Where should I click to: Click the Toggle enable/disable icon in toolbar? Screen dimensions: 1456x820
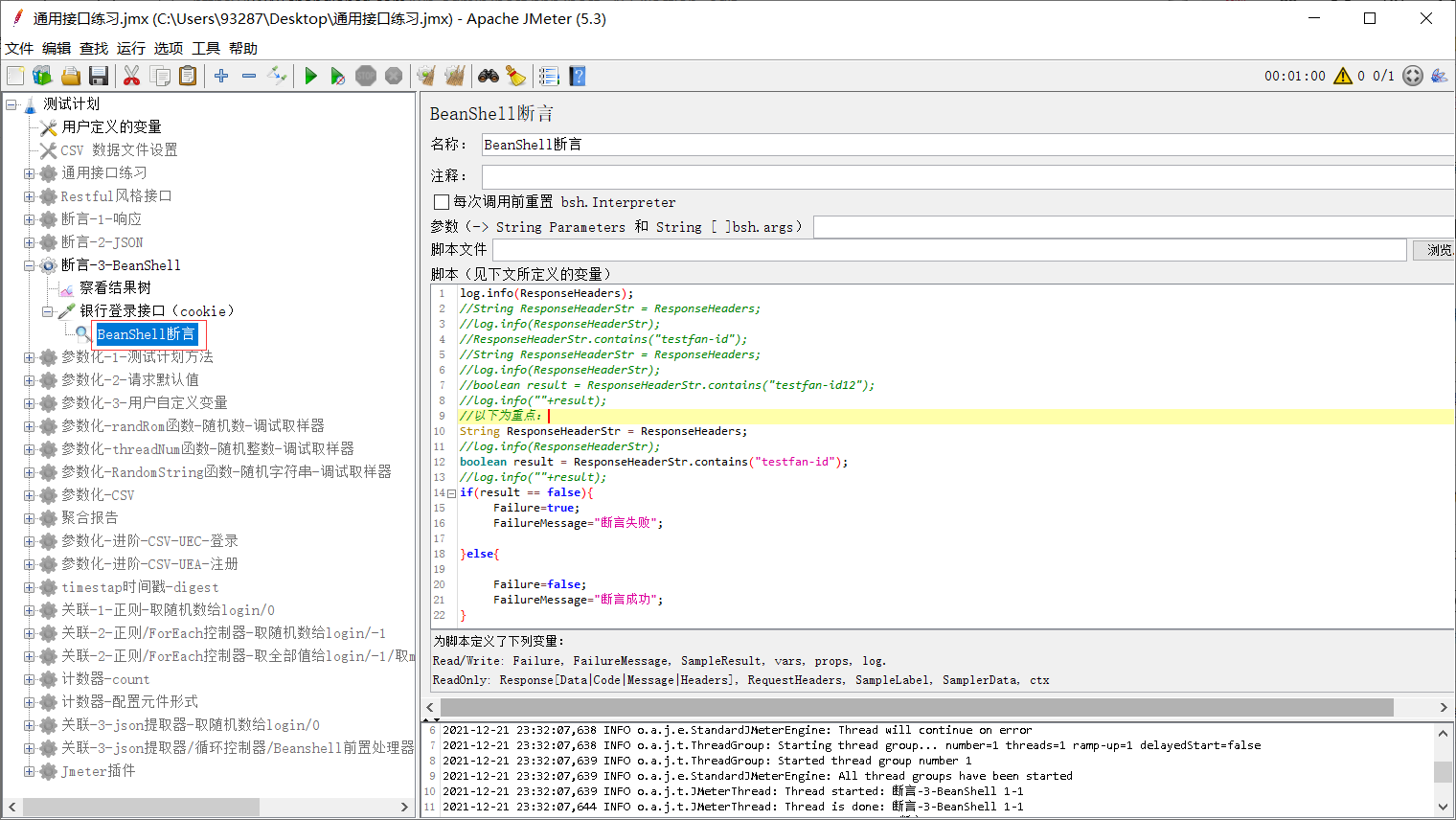277,76
